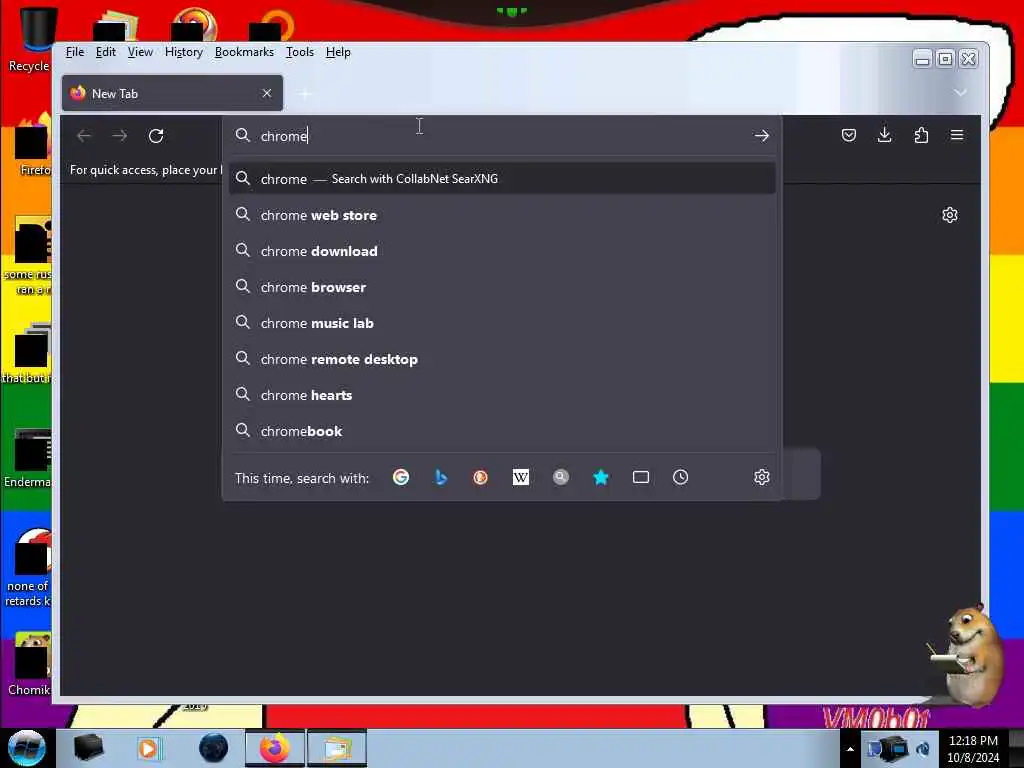Click the address bar containing chrome
This screenshot has width=1024, height=768.
[502, 136]
